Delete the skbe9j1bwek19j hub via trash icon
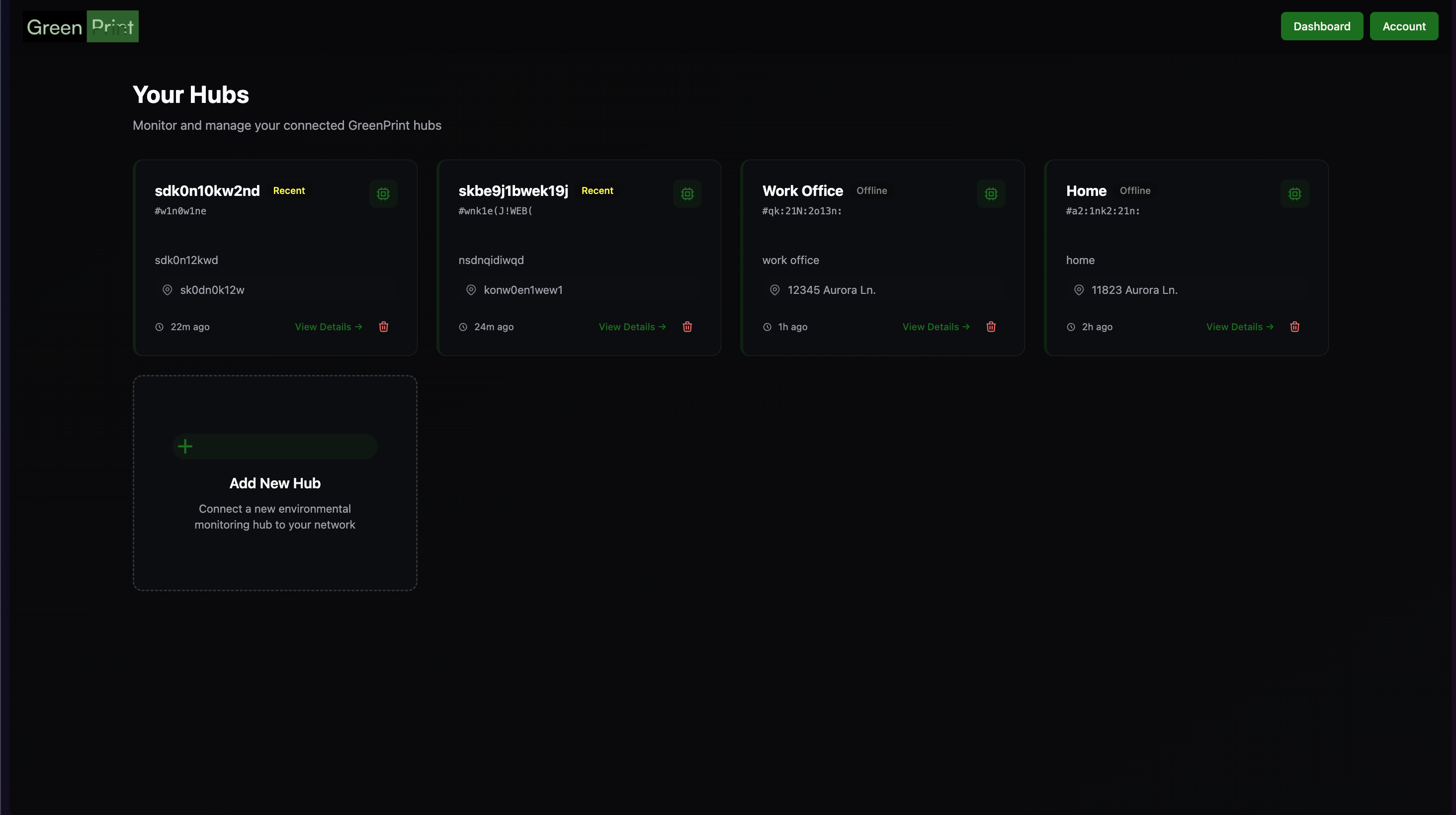This screenshot has height=815, width=1456. pyautogui.click(x=686, y=327)
